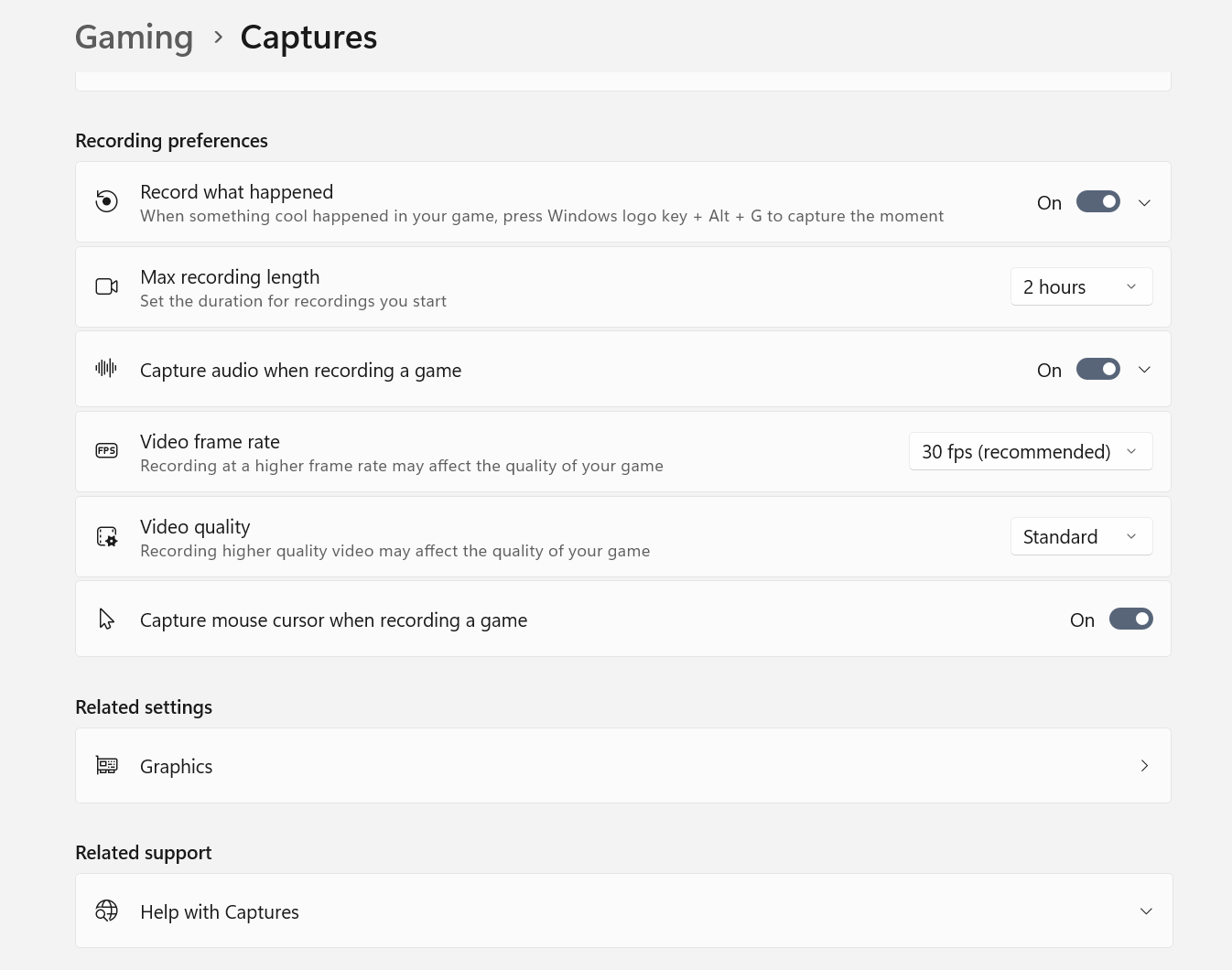Open the 2 hours recording length dropdown
The height and width of the screenshot is (970, 1232).
(1081, 286)
